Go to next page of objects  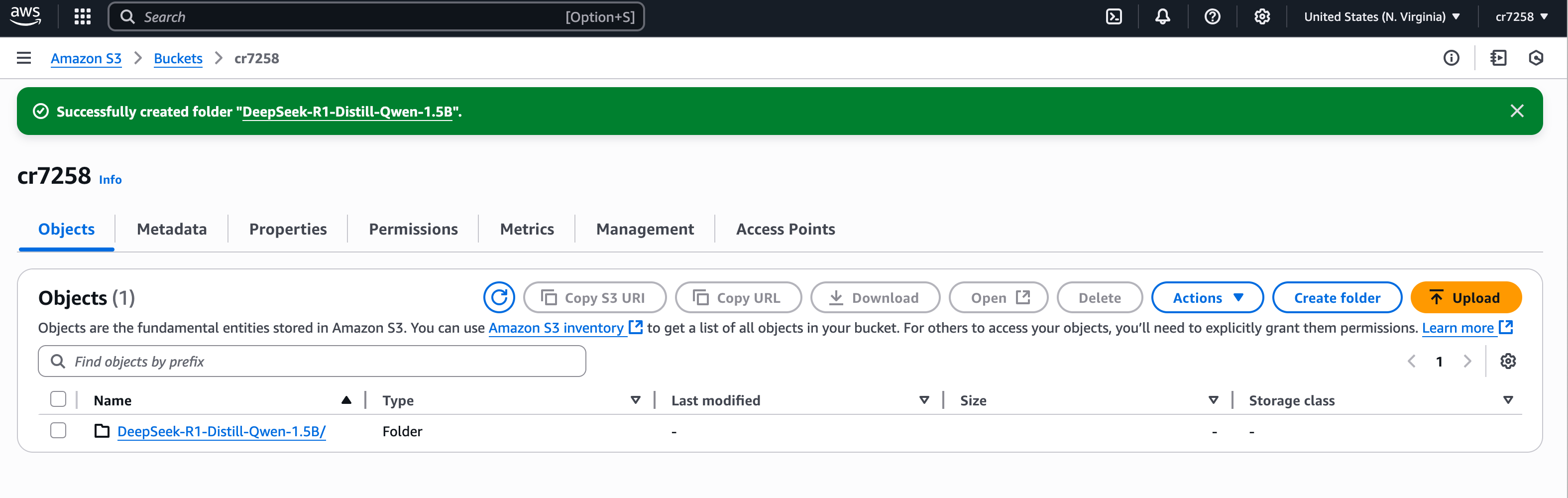[x=1466, y=361]
